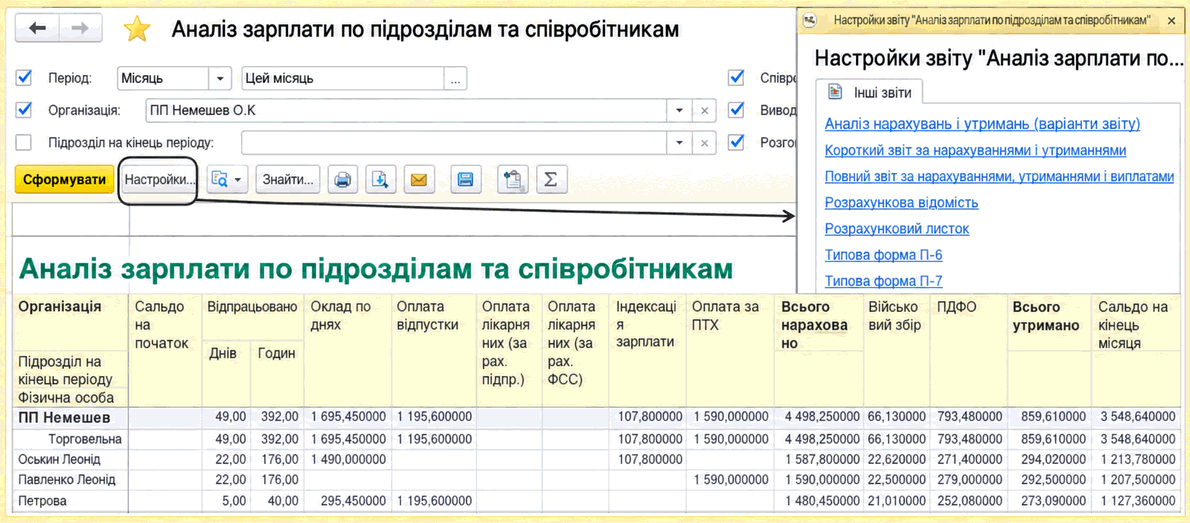Click the Годин column subheader

pos(276,354)
